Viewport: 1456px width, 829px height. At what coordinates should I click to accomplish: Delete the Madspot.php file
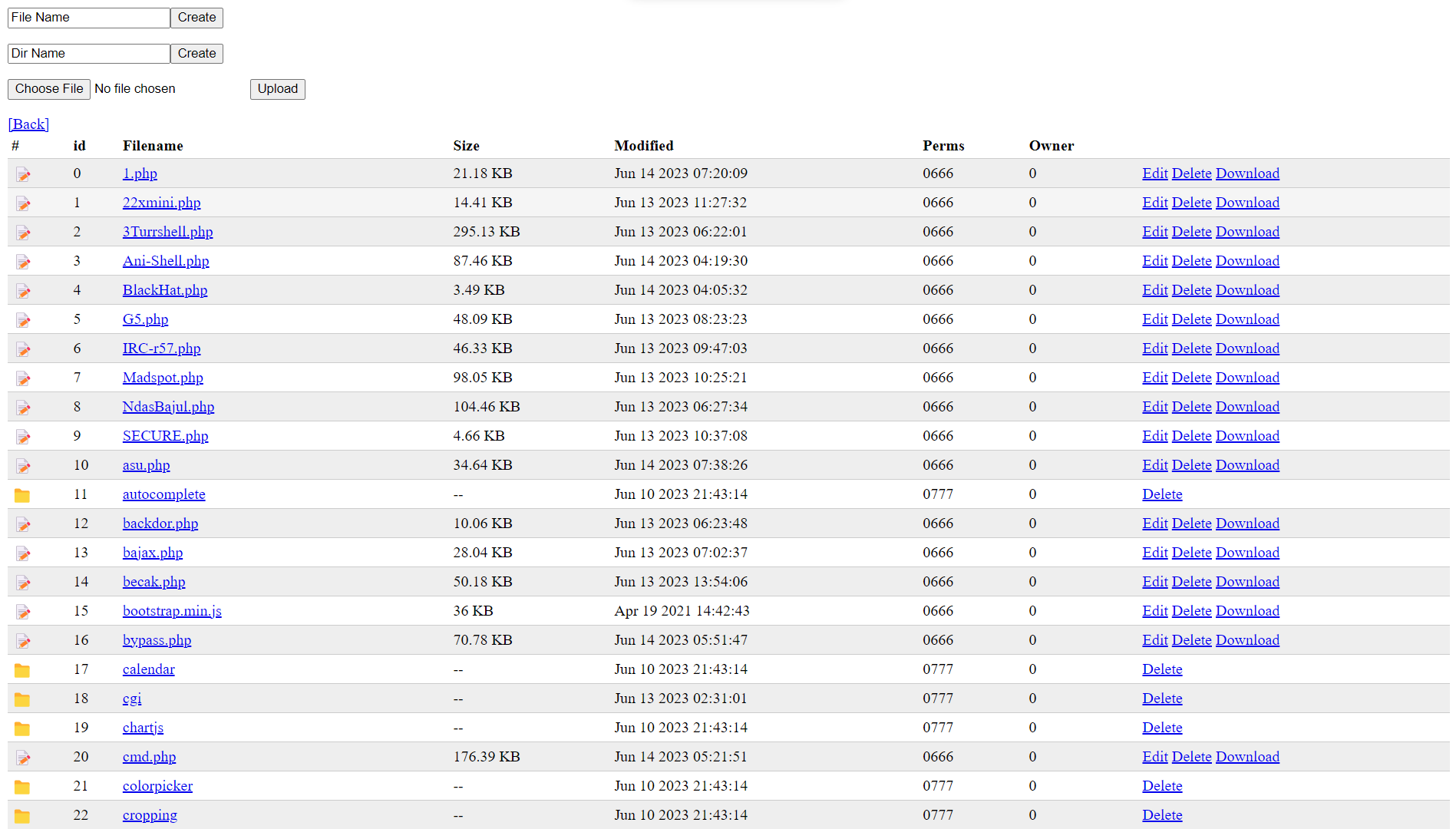(1191, 378)
